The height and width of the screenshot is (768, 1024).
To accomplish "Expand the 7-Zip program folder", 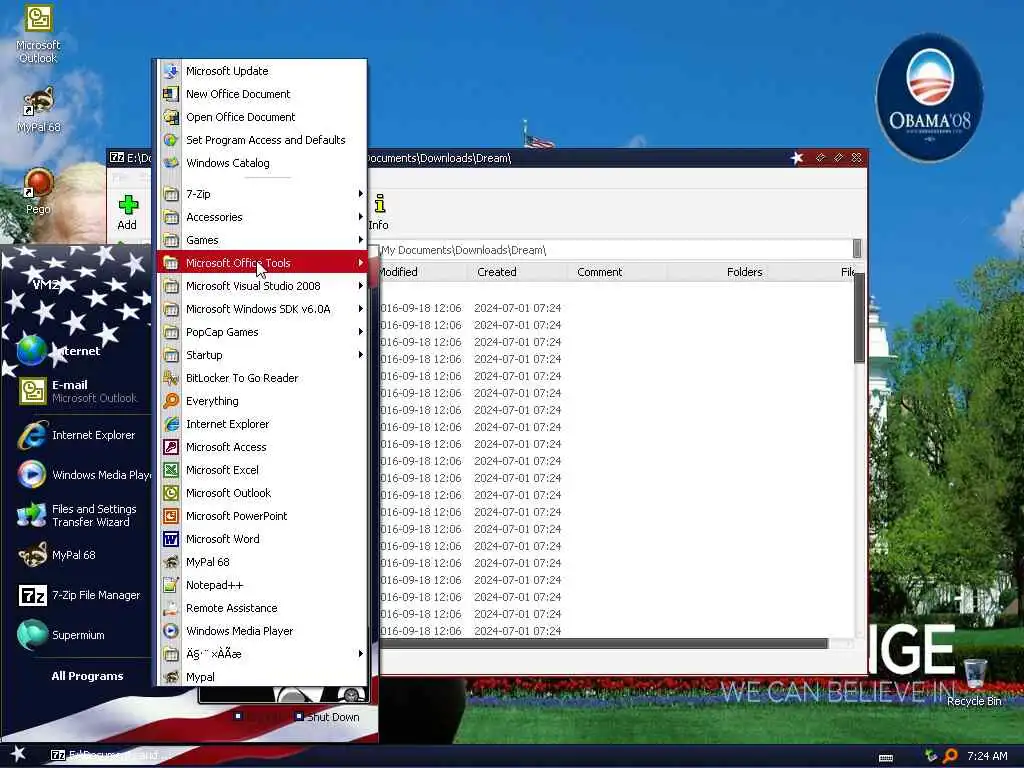I will 261,194.
